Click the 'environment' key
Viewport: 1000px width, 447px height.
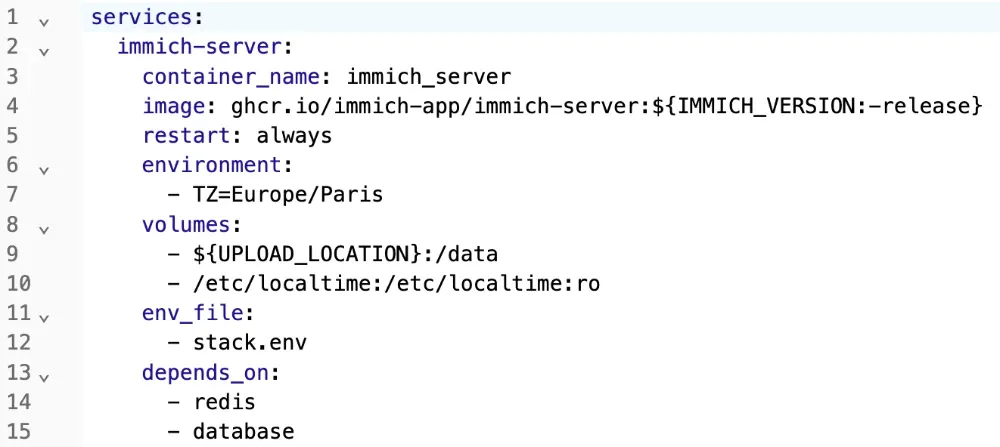point(211,165)
